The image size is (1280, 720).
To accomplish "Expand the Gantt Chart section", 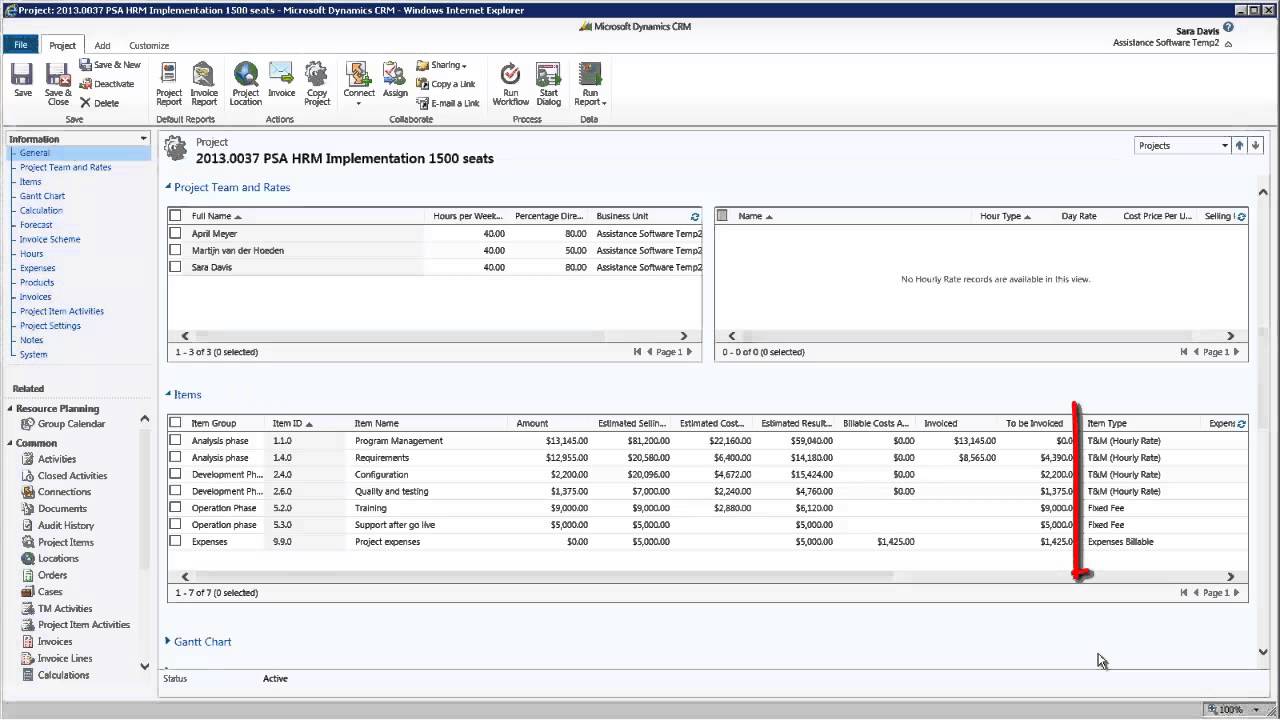I will click(168, 641).
